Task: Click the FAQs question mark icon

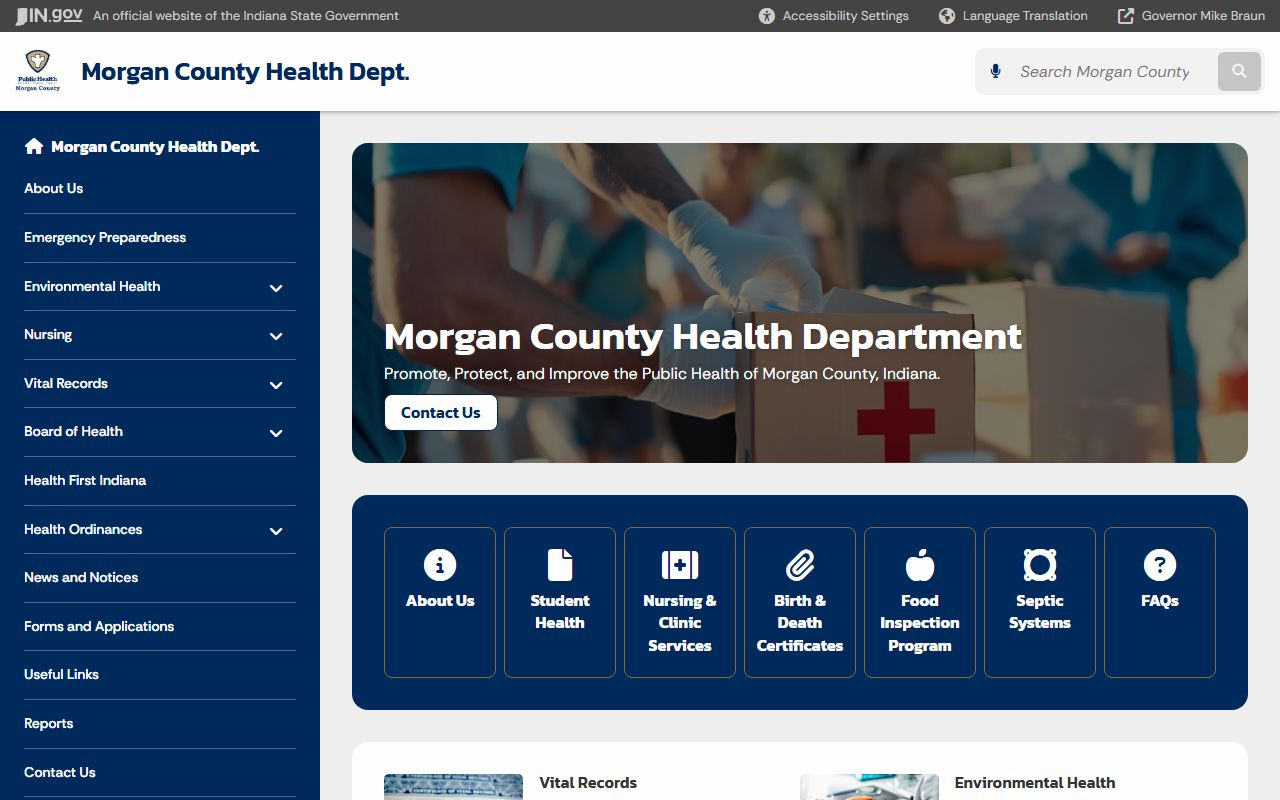Action: 1160,565
